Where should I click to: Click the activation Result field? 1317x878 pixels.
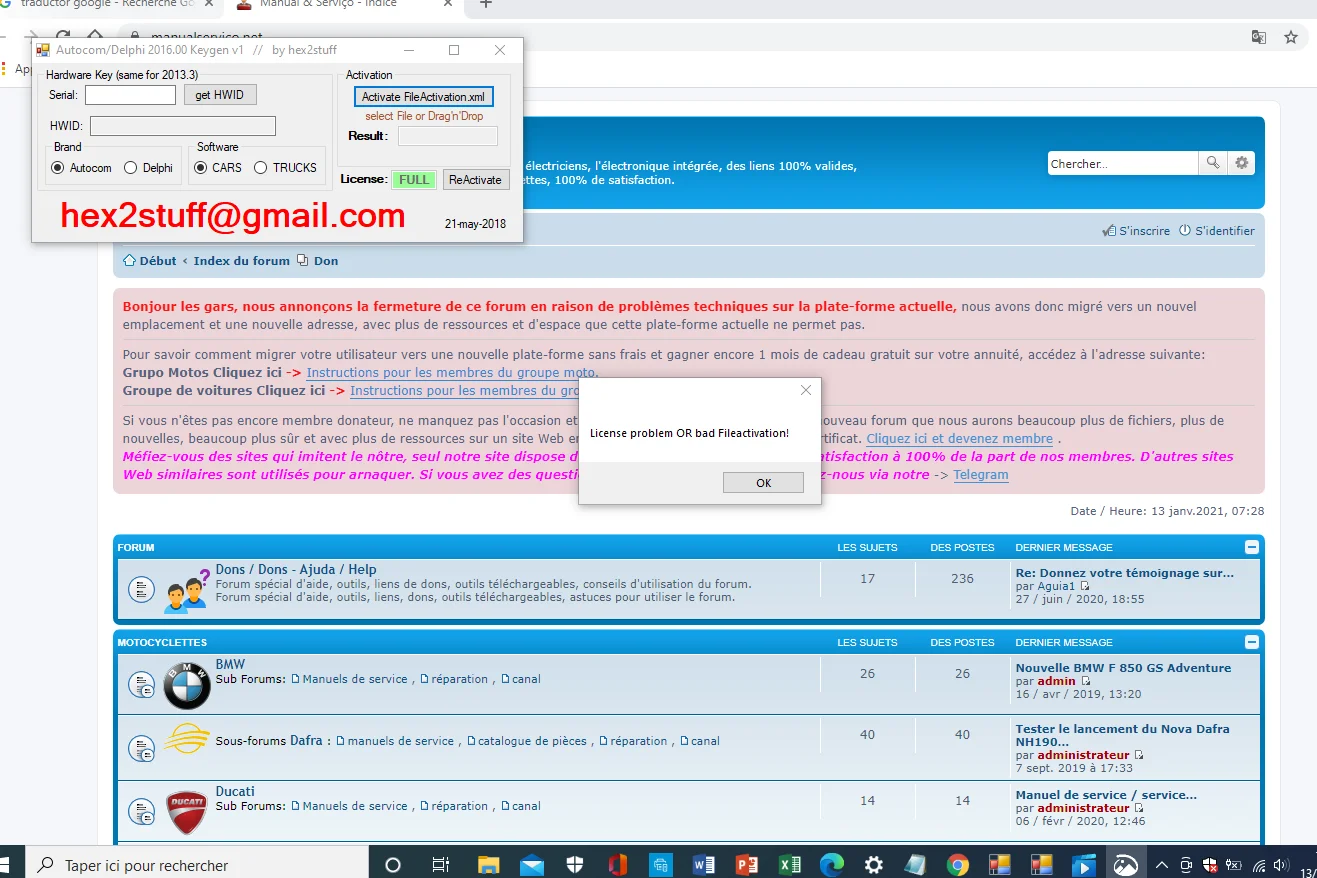pos(447,136)
